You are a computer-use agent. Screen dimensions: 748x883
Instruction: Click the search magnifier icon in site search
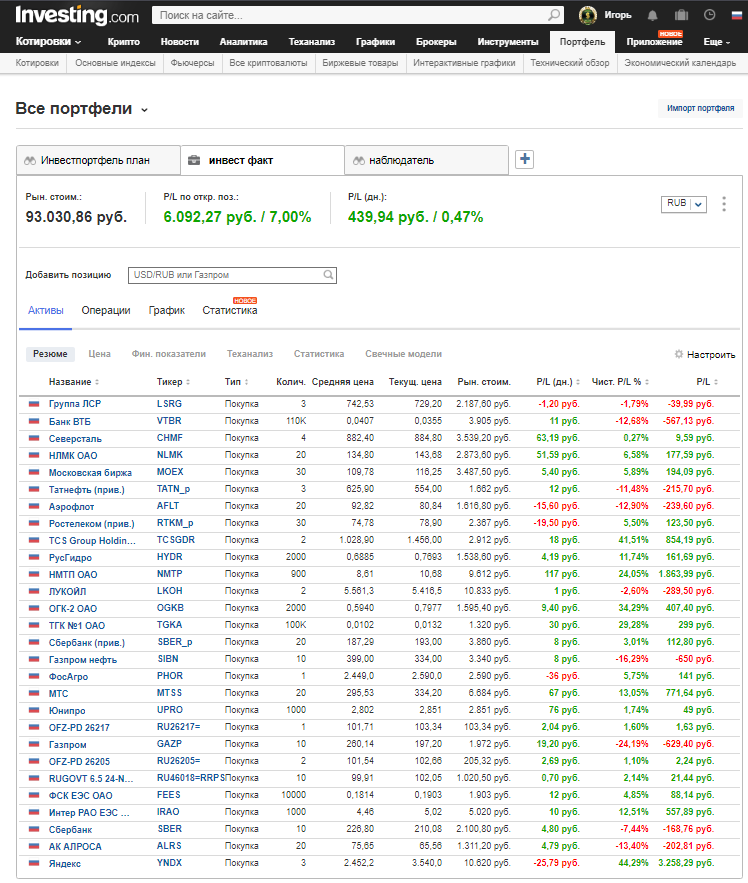[554, 15]
